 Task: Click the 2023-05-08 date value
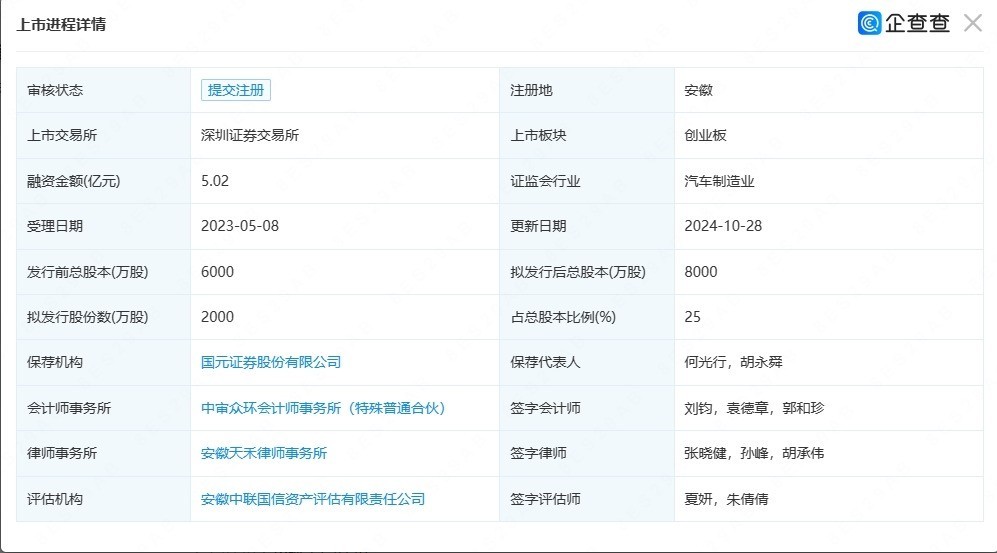(x=240, y=226)
